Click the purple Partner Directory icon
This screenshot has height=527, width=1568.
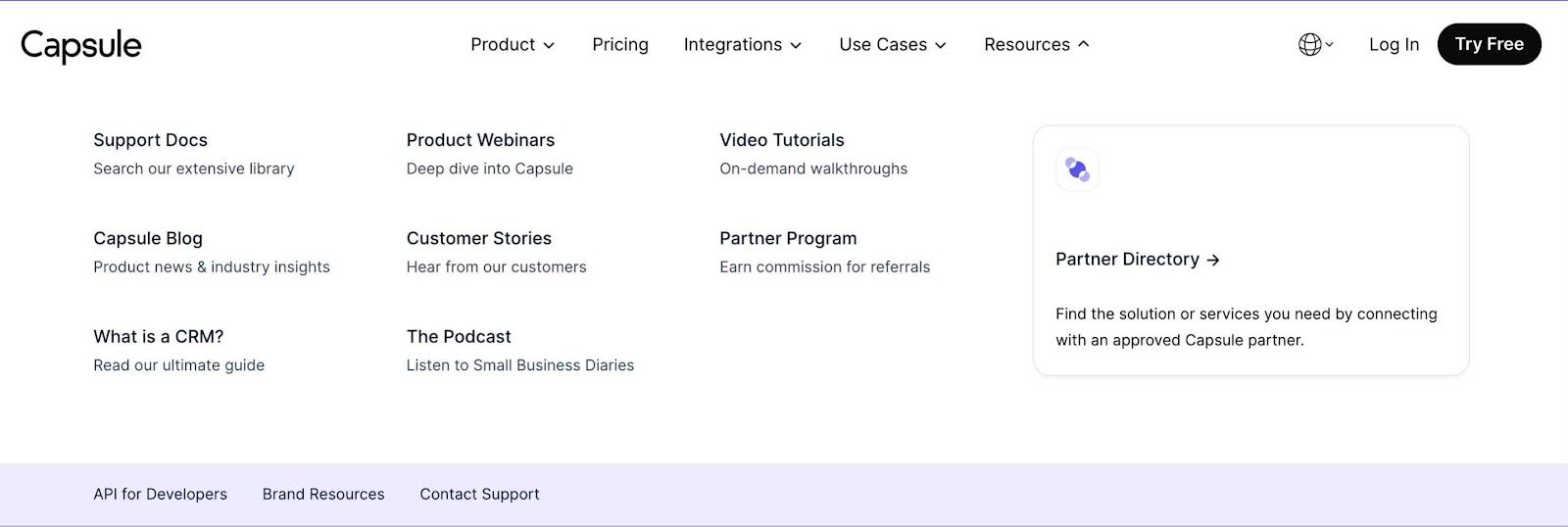point(1077,169)
